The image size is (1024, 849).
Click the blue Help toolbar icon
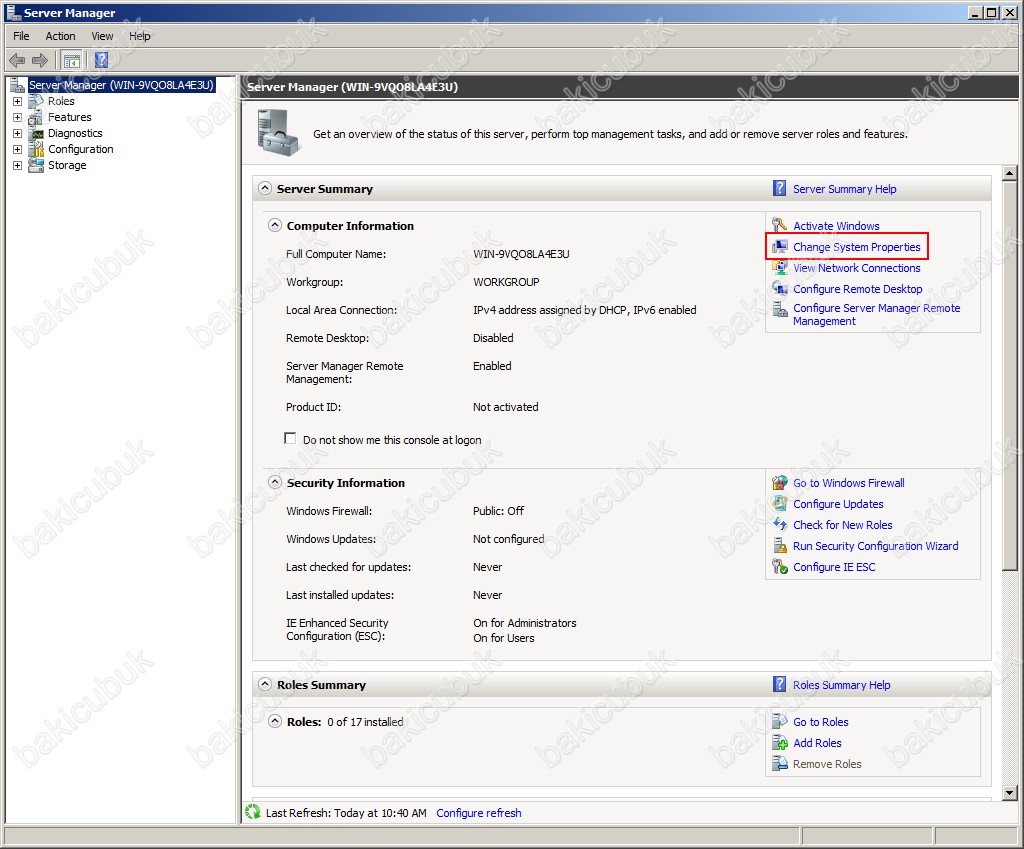(x=101, y=60)
